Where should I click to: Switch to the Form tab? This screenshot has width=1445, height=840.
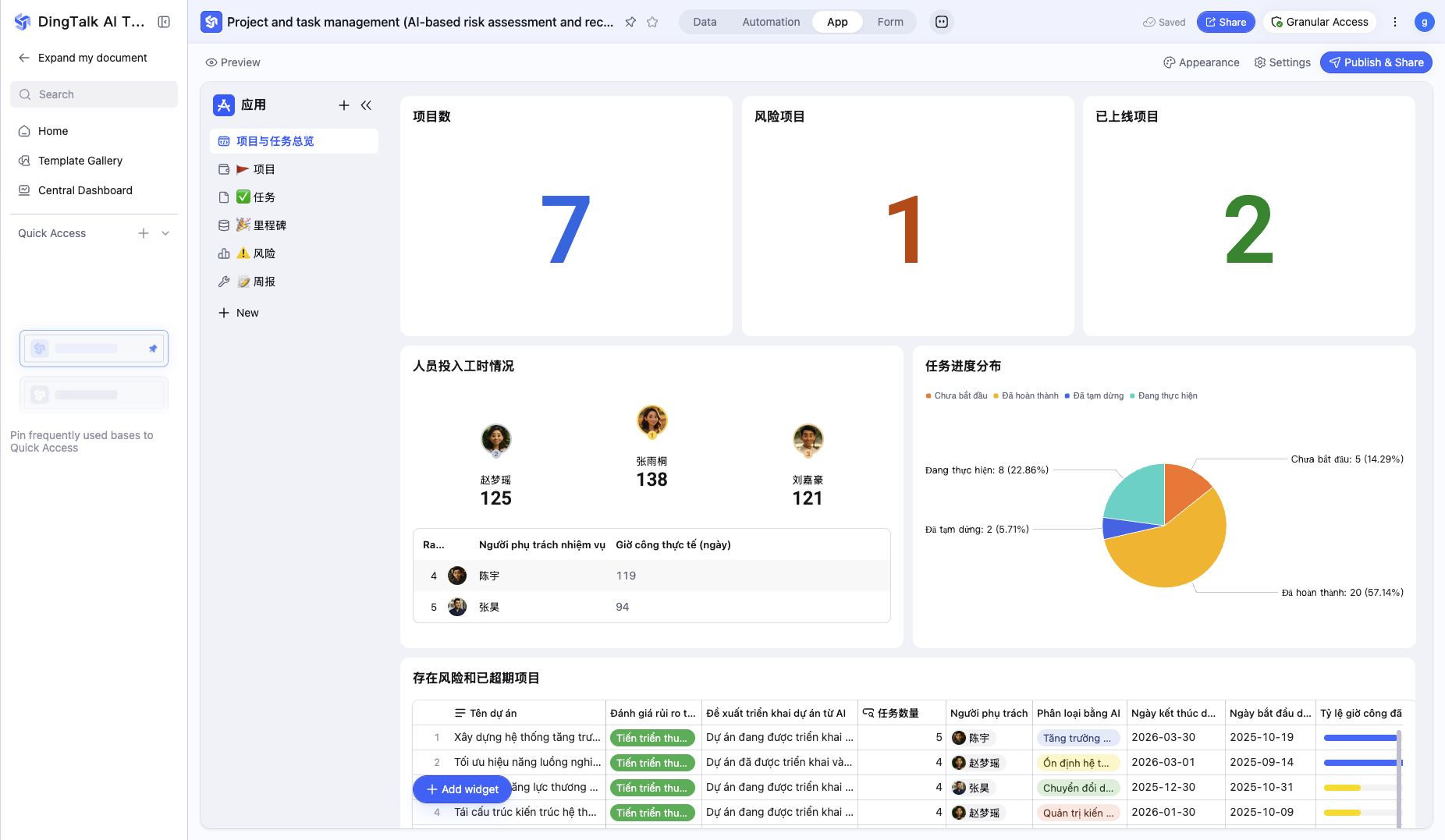[890, 22]
